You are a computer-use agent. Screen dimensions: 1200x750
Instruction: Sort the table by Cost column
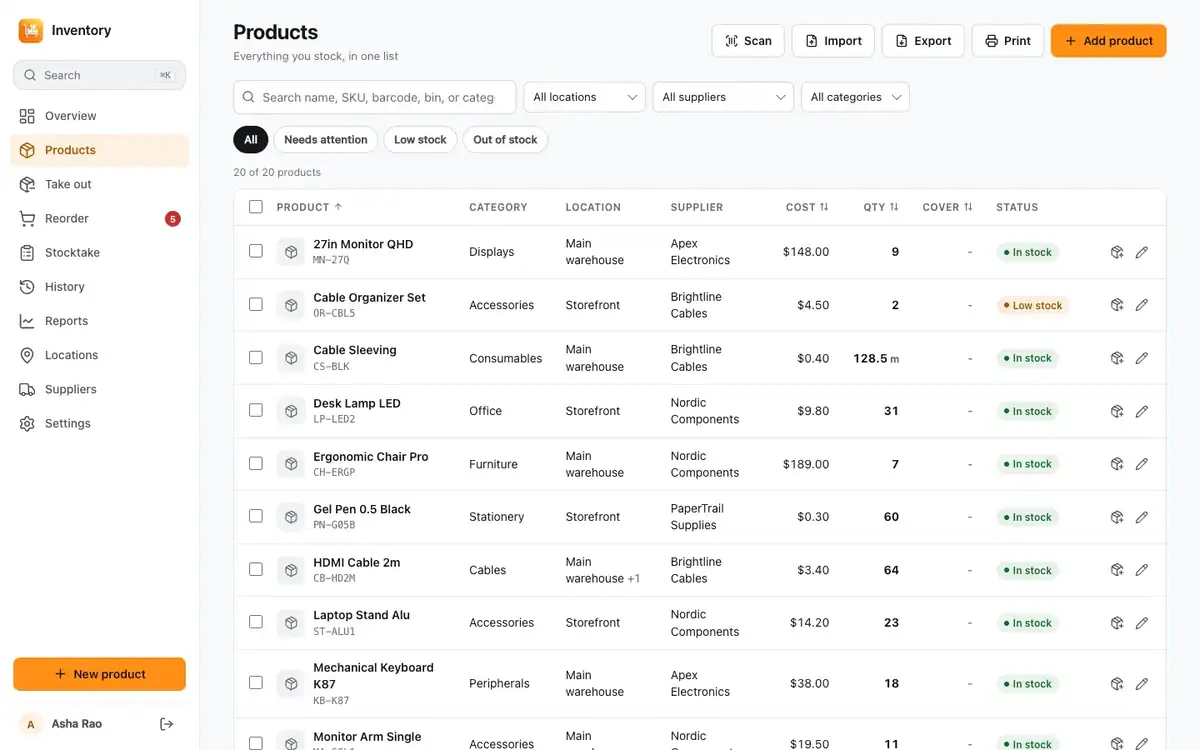pos(807,207)
